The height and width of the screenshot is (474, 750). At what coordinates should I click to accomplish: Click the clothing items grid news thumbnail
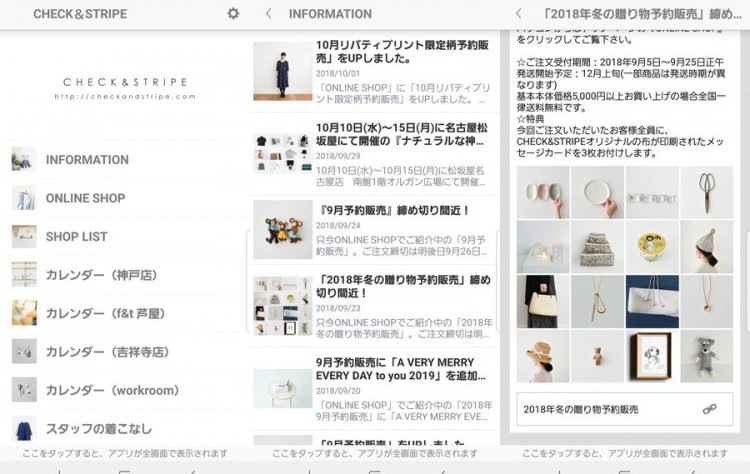283,154
